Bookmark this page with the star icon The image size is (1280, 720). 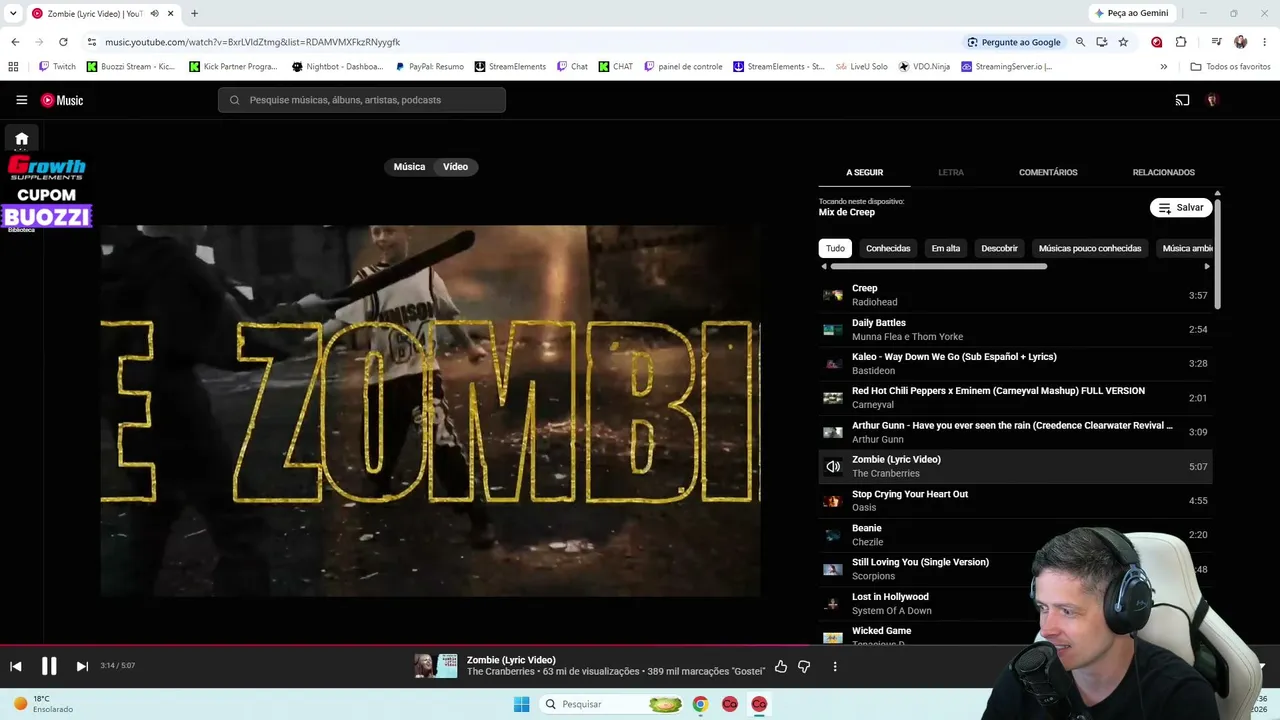1123,42
